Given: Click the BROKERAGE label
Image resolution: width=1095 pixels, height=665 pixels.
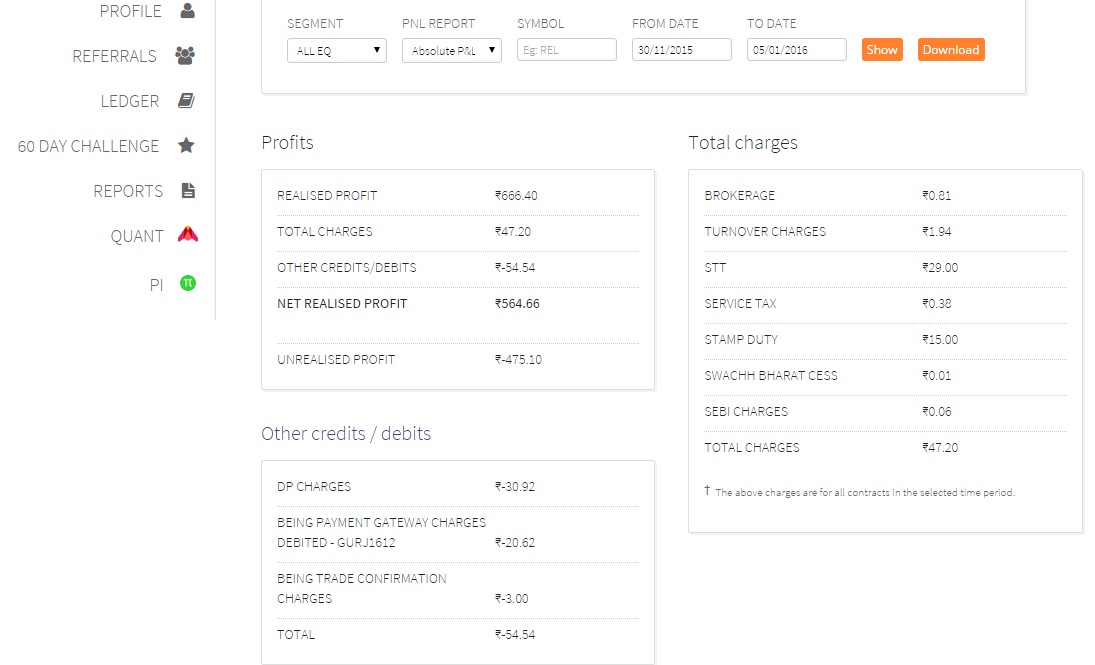Looking at the screenshot, I should coord(740,196).
